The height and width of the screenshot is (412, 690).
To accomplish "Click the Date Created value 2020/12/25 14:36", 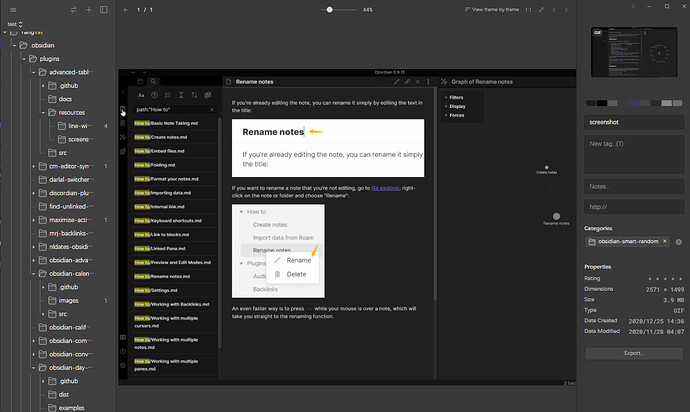I will pyautogui.click(x=656, y=321).
